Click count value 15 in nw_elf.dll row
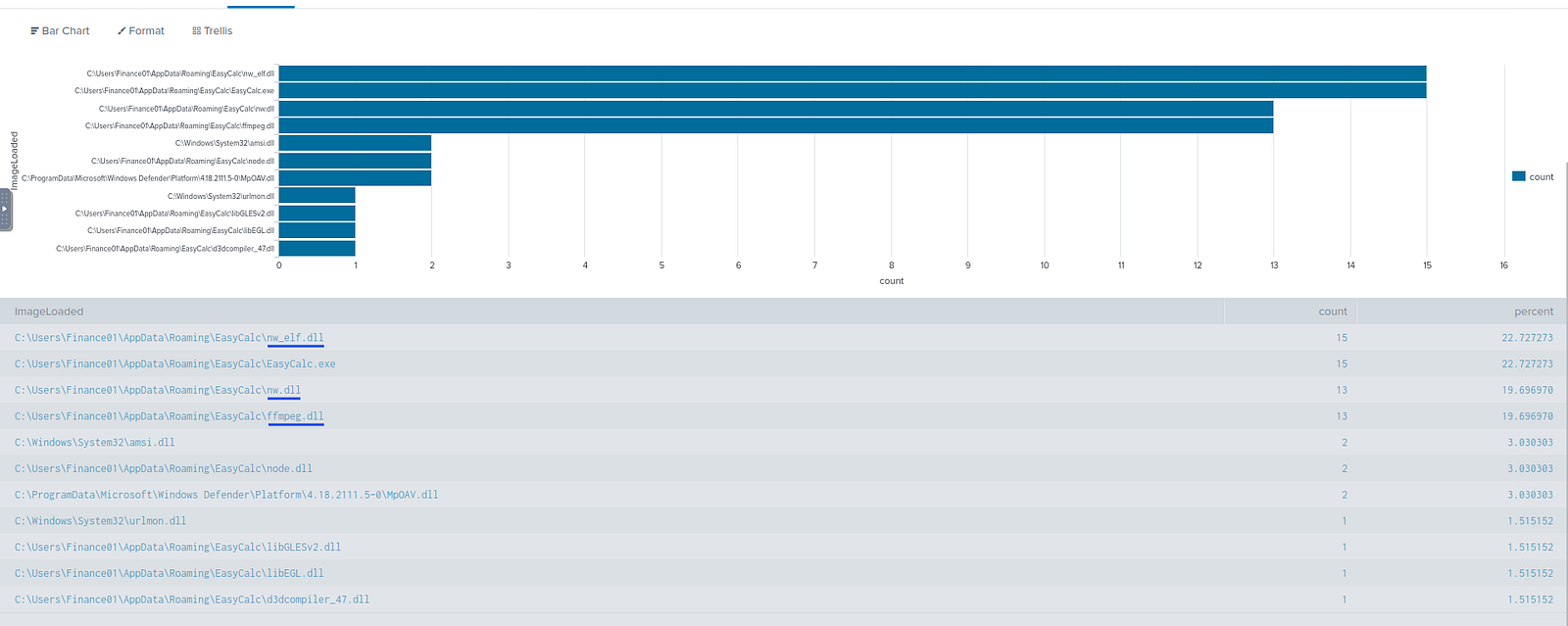The image size is (1568, 626). click(1342, 338)
